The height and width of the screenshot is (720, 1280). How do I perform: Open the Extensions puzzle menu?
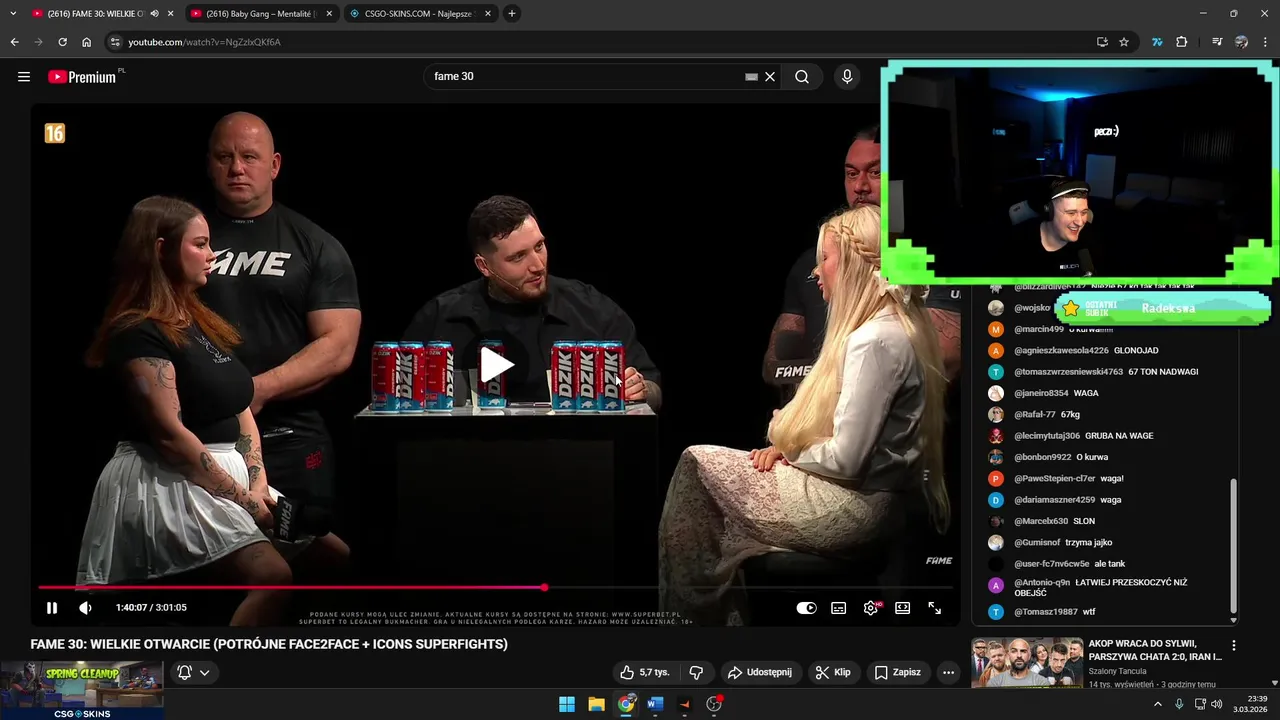tap(1181, 42)
